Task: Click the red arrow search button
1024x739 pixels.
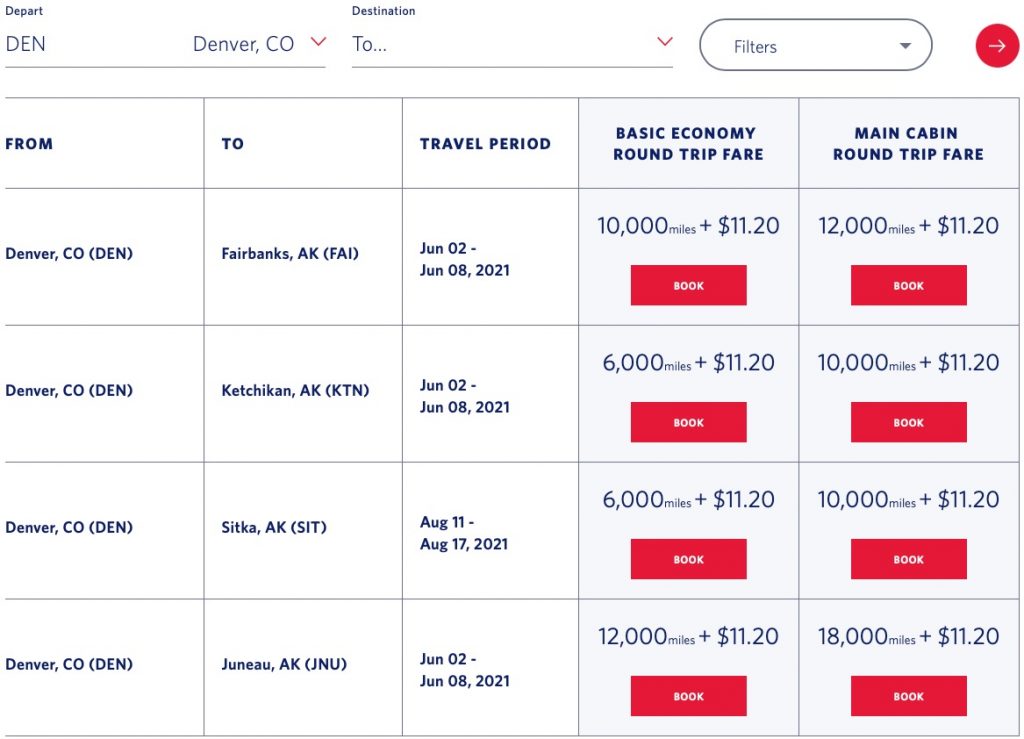Action: point(997,46)
